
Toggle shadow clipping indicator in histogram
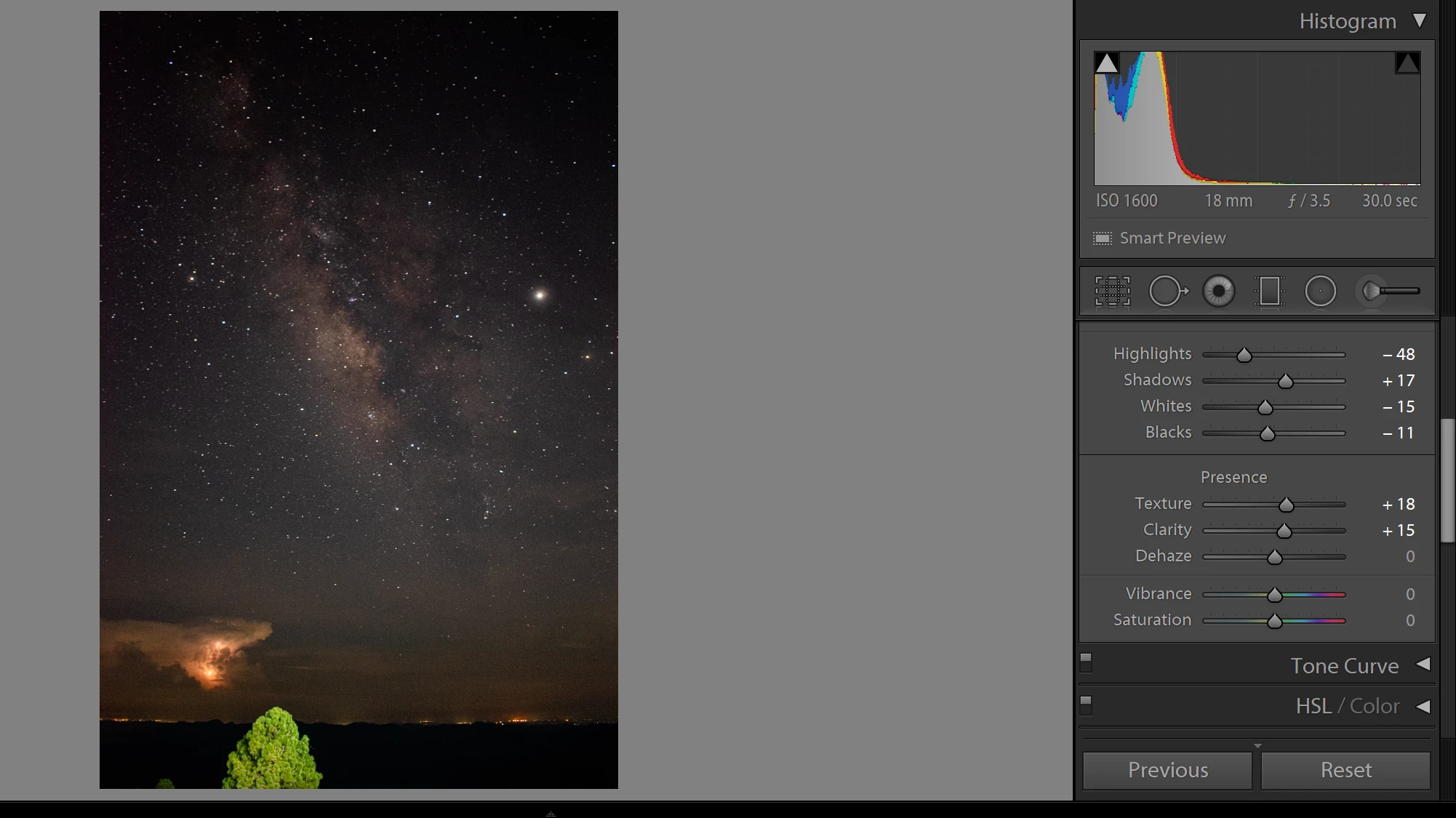tap(1106, 63)
